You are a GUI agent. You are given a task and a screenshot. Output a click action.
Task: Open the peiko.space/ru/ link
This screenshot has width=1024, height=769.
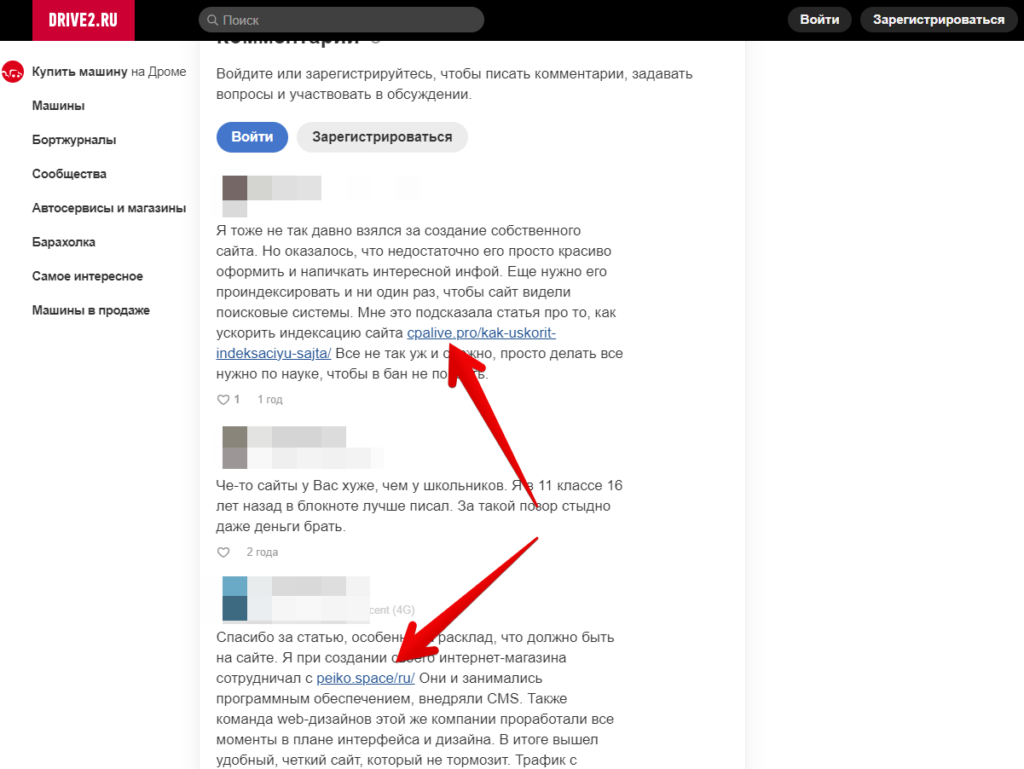pos(365,678)
